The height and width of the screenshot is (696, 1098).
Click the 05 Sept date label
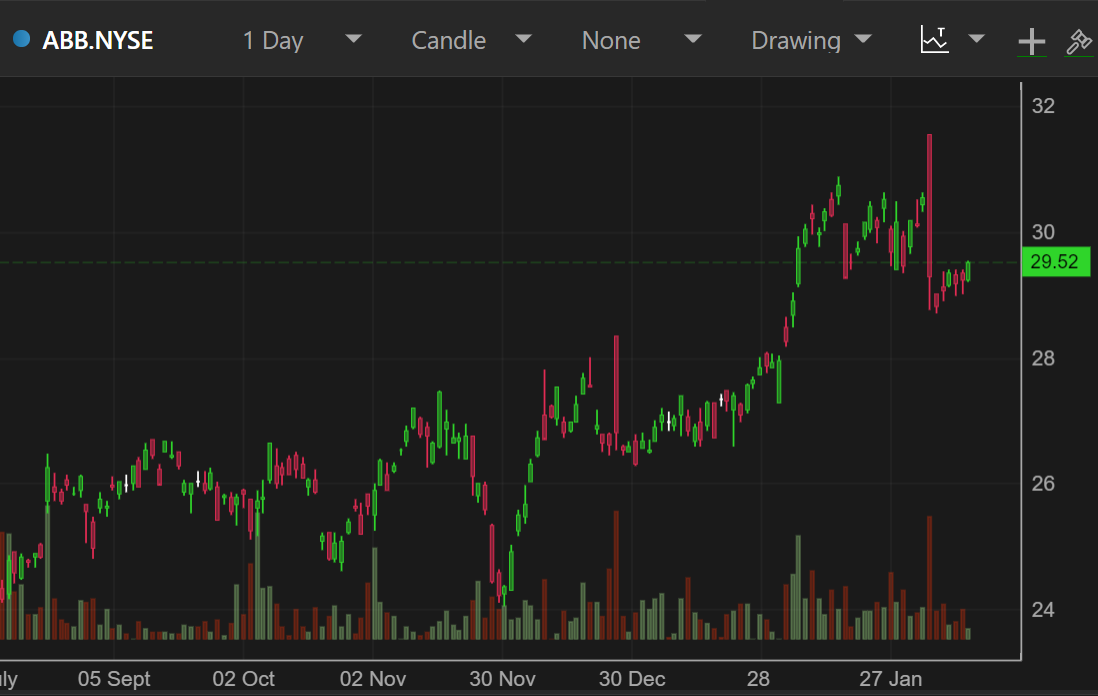(x=114, y=679)
